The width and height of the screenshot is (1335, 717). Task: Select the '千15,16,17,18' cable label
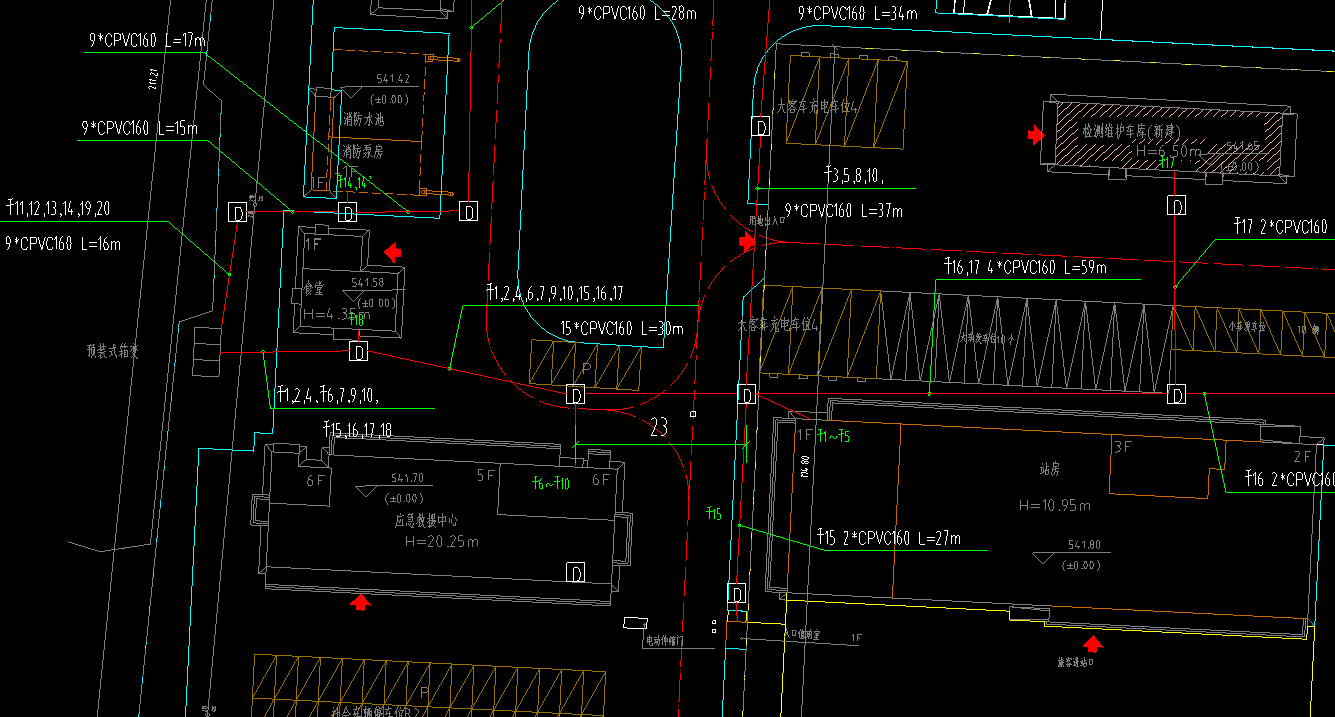coord(357,429)
